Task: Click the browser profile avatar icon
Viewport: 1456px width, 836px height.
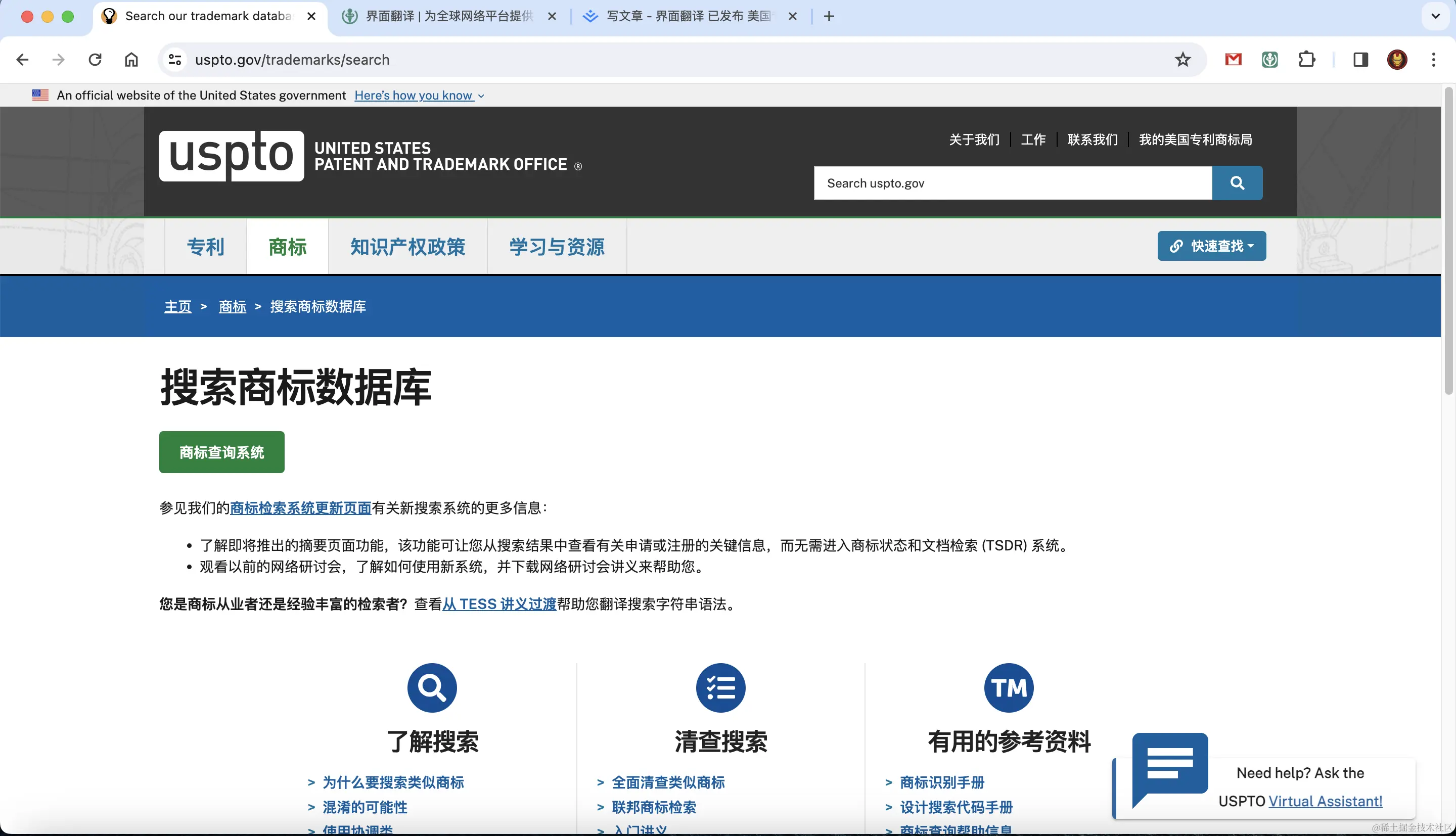Action: tap(1397, 59)
